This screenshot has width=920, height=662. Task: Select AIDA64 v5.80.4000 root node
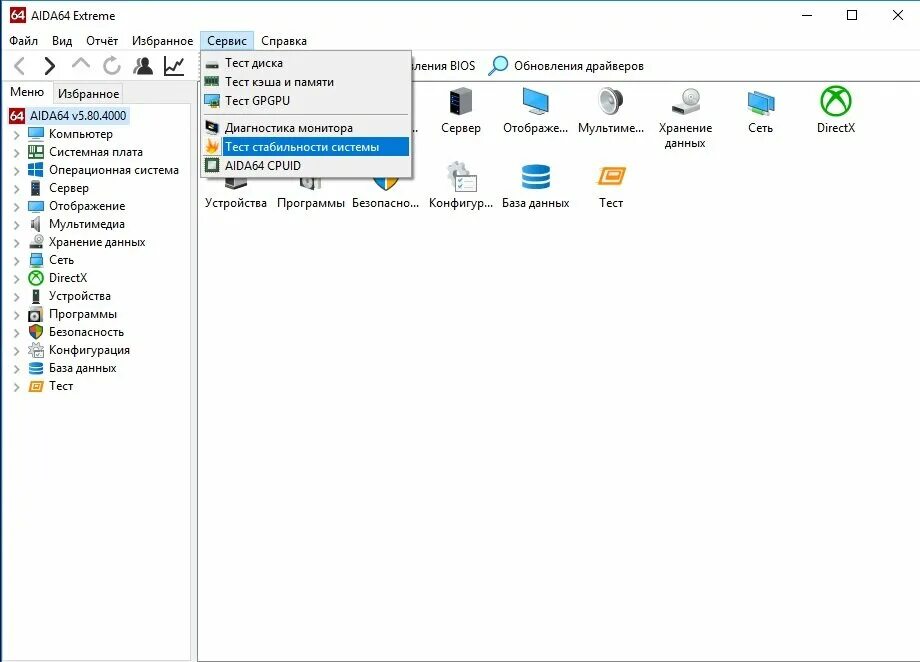click(78, 116)
